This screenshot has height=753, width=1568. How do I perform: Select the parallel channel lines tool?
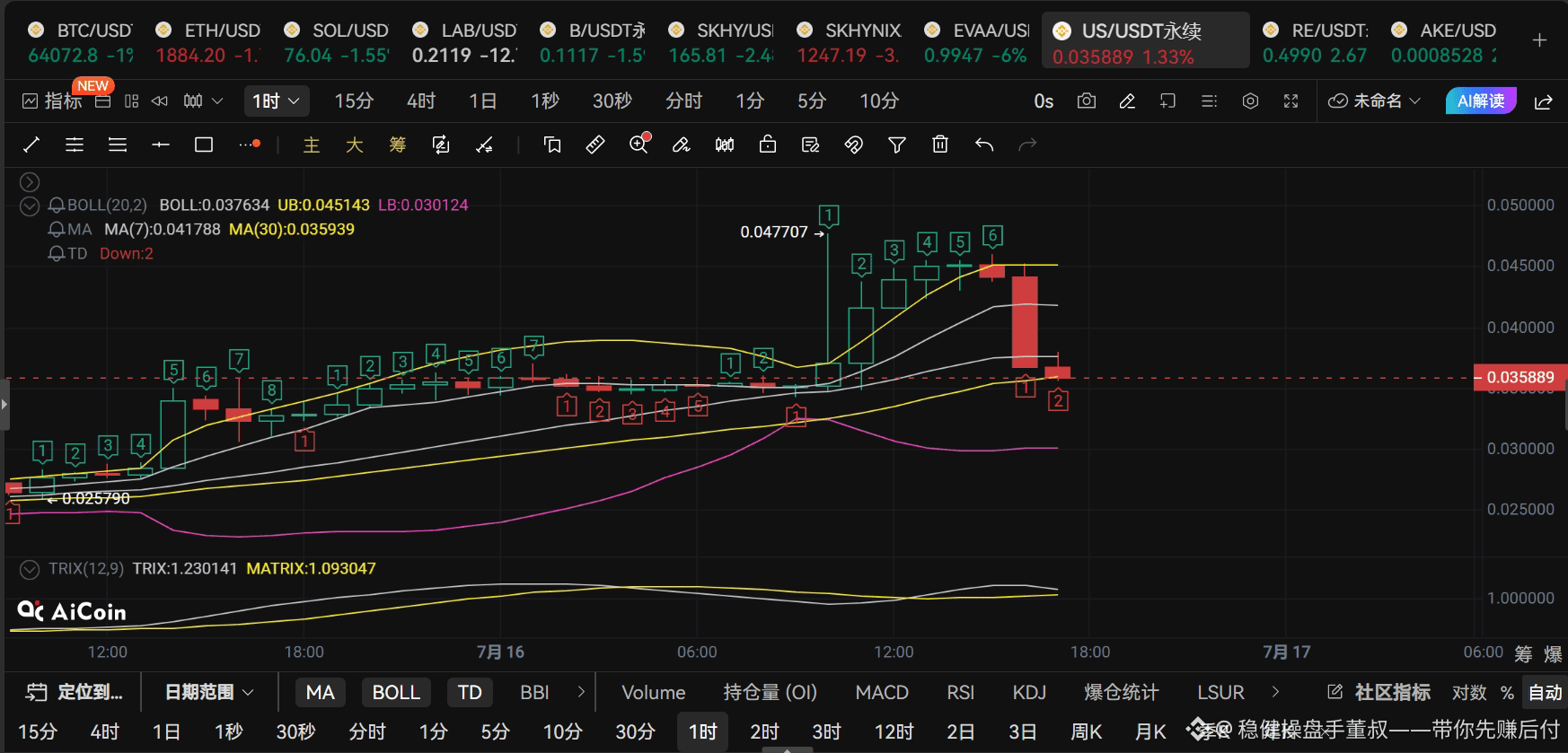pyautogui.click(x=75, y=144)
